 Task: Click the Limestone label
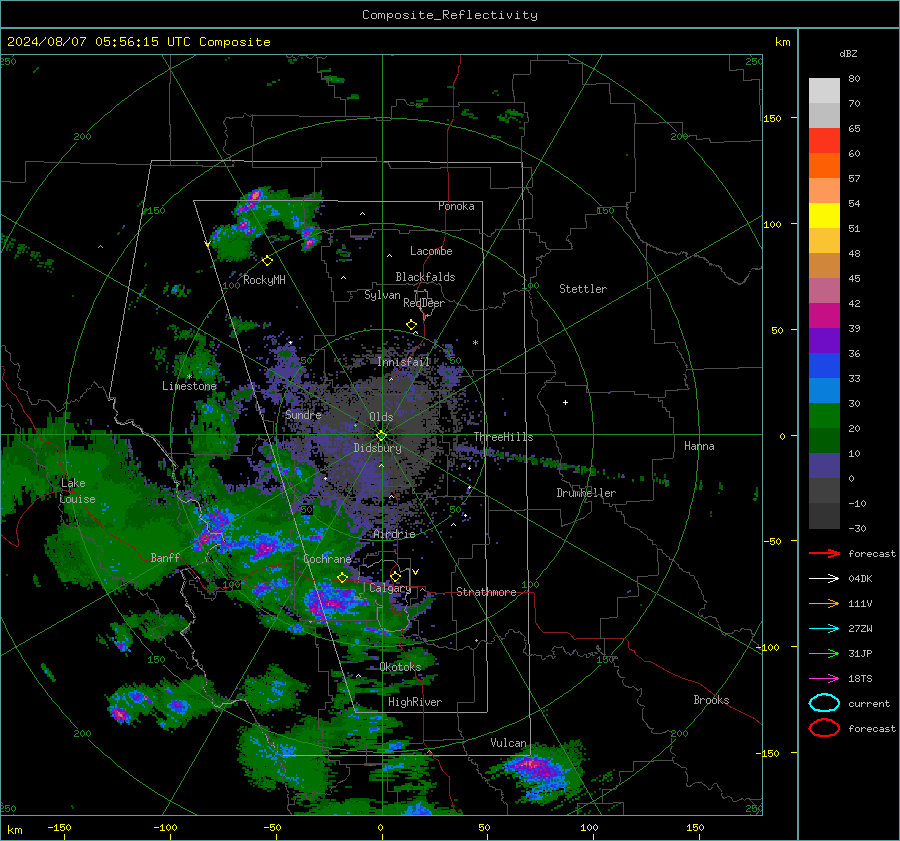click(x=189, y=386)
